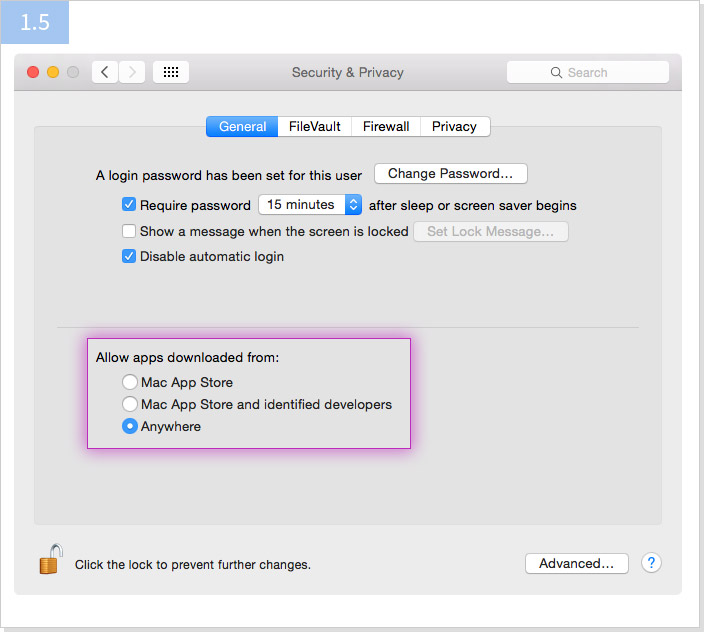Screen dimensions: 704x632
Task: Minimize window with the yellow button
Action: click(x=53, y=72)
